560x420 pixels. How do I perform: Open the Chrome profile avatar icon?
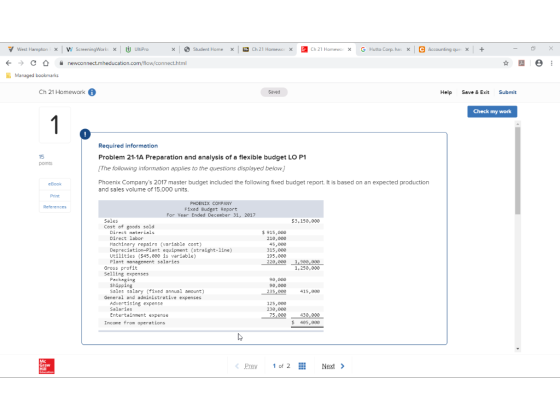pyautogui.click(x=539, y=63)
